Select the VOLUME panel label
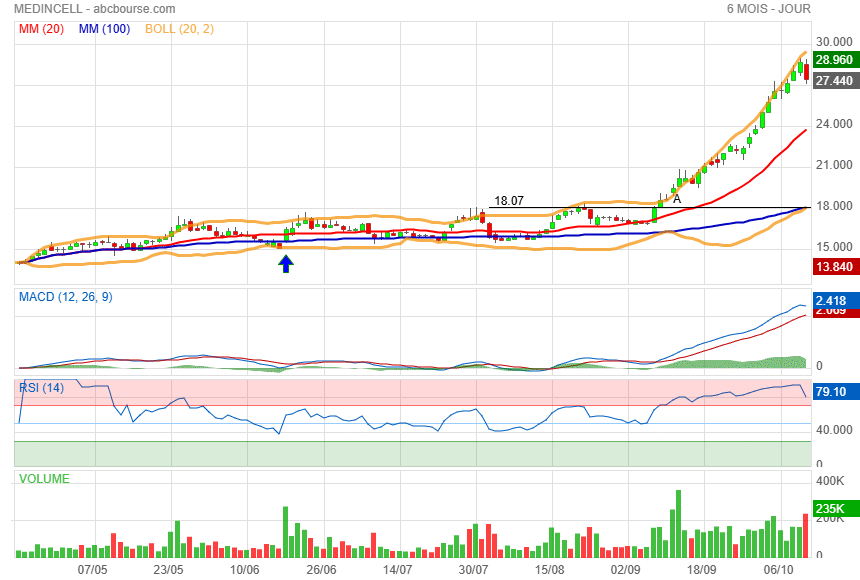 [45, 480]
